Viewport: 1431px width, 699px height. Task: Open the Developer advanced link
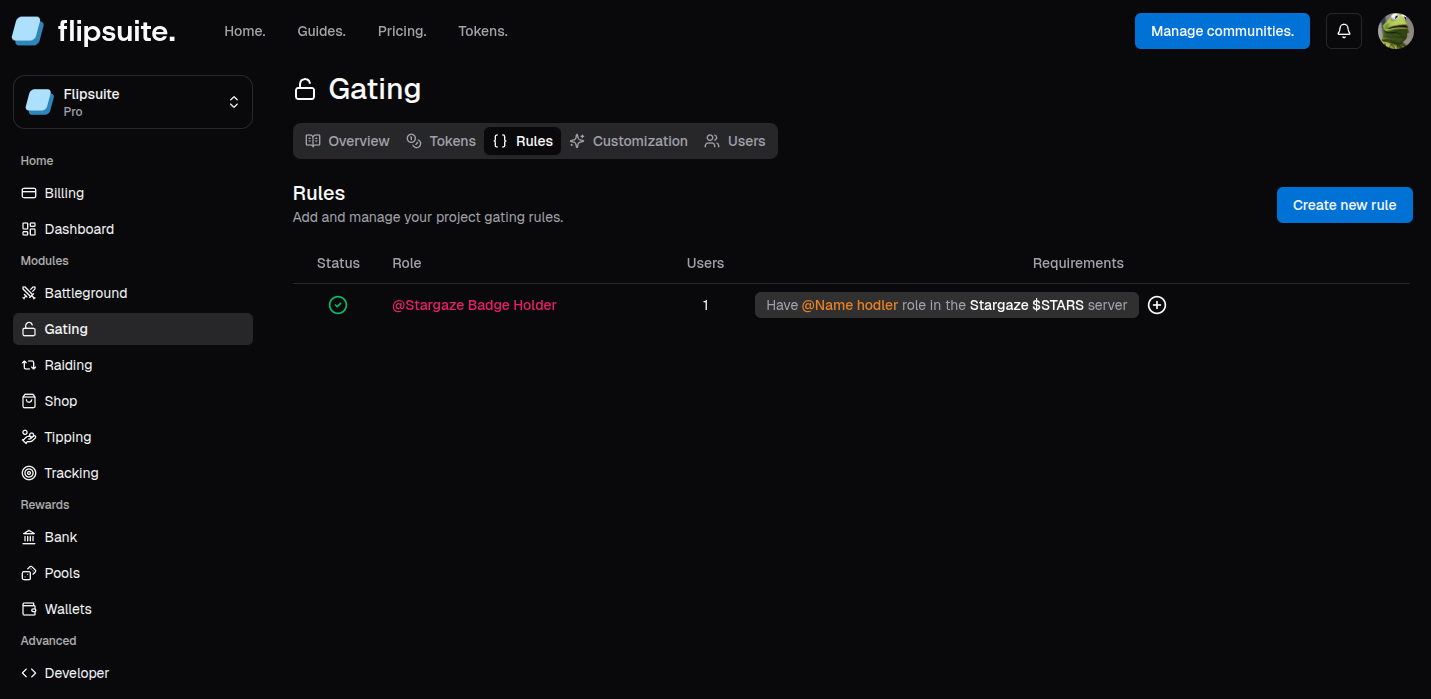133,673
